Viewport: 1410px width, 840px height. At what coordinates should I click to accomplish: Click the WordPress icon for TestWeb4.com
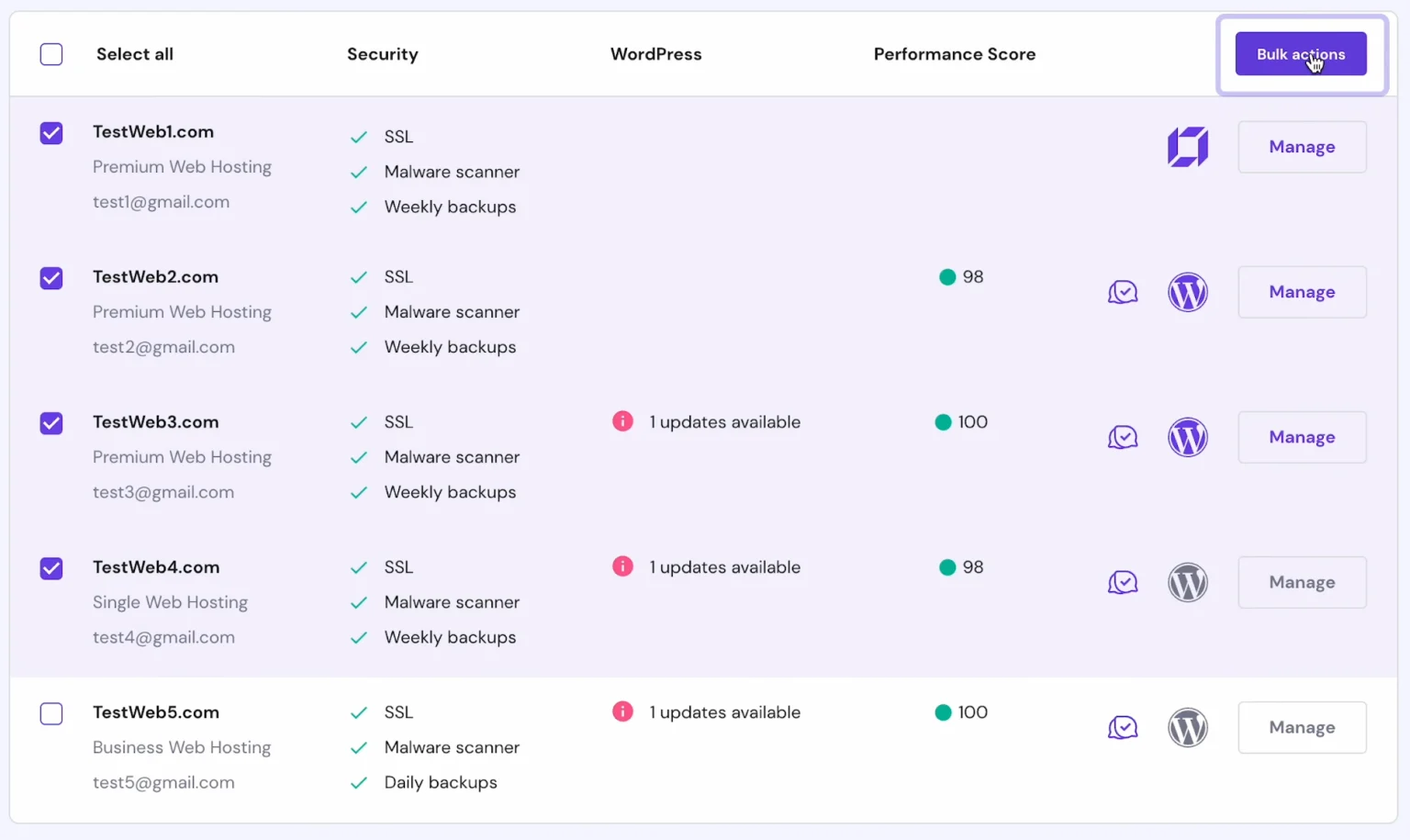coord(1187,583)
